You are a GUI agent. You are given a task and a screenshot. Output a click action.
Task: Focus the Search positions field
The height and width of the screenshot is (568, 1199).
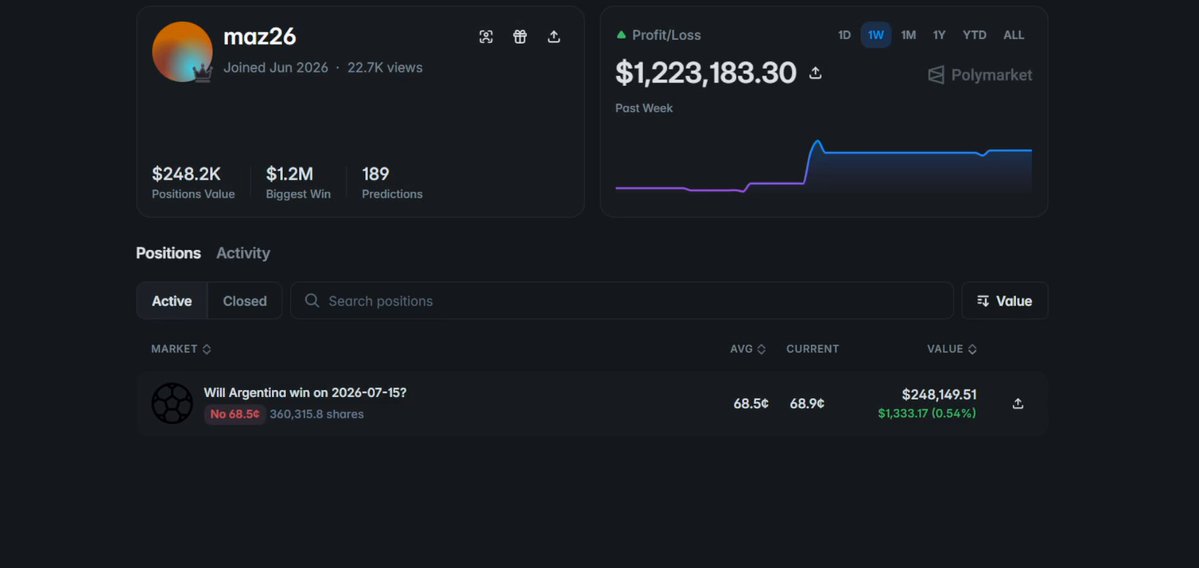tap(622, 300)
